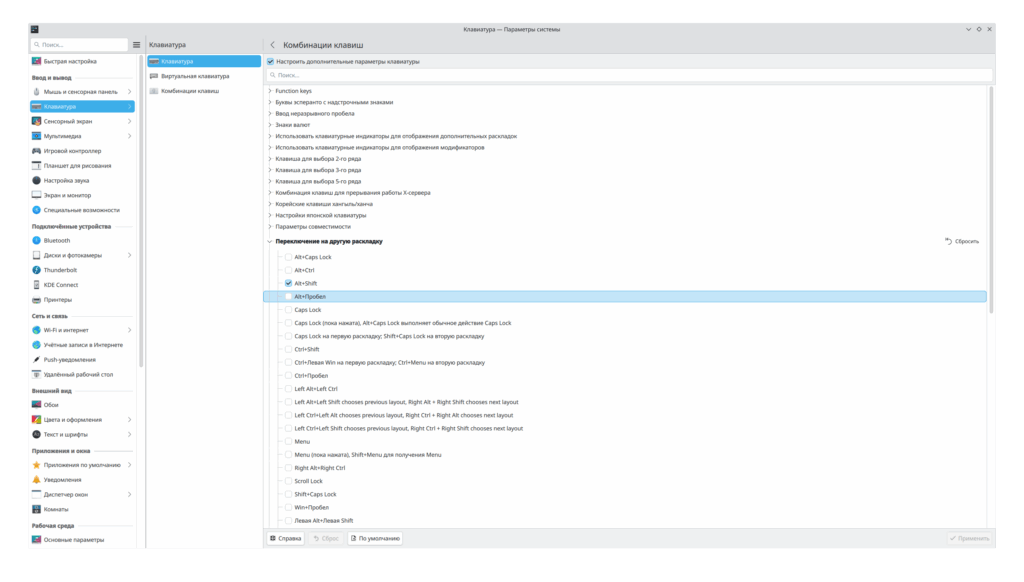Select Клавиатура in the left sidebar
The height and width of the screenshot is (582, 1024).
click(82, 106)
